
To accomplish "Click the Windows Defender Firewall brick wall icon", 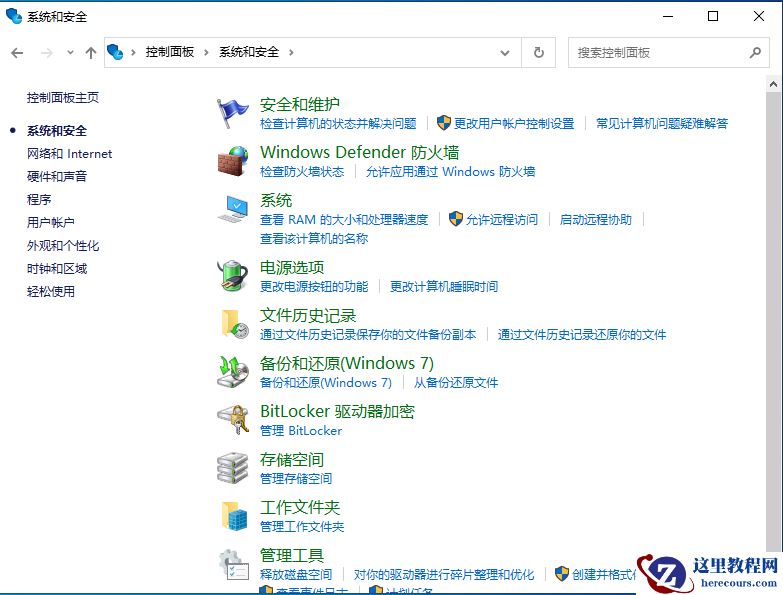I will pos(233,161).
